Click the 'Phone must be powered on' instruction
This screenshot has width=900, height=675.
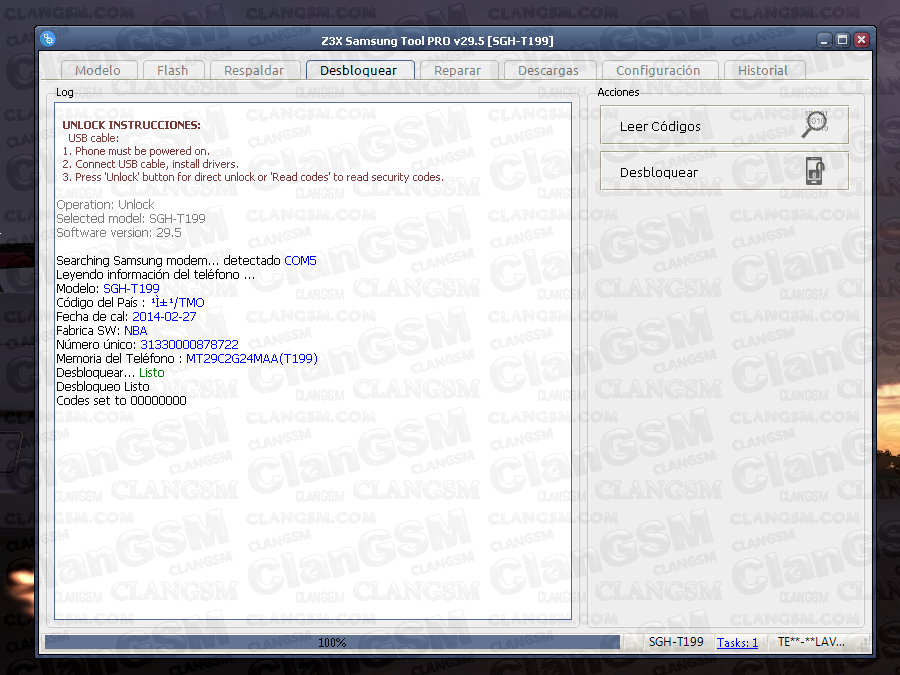pos(136,151)
